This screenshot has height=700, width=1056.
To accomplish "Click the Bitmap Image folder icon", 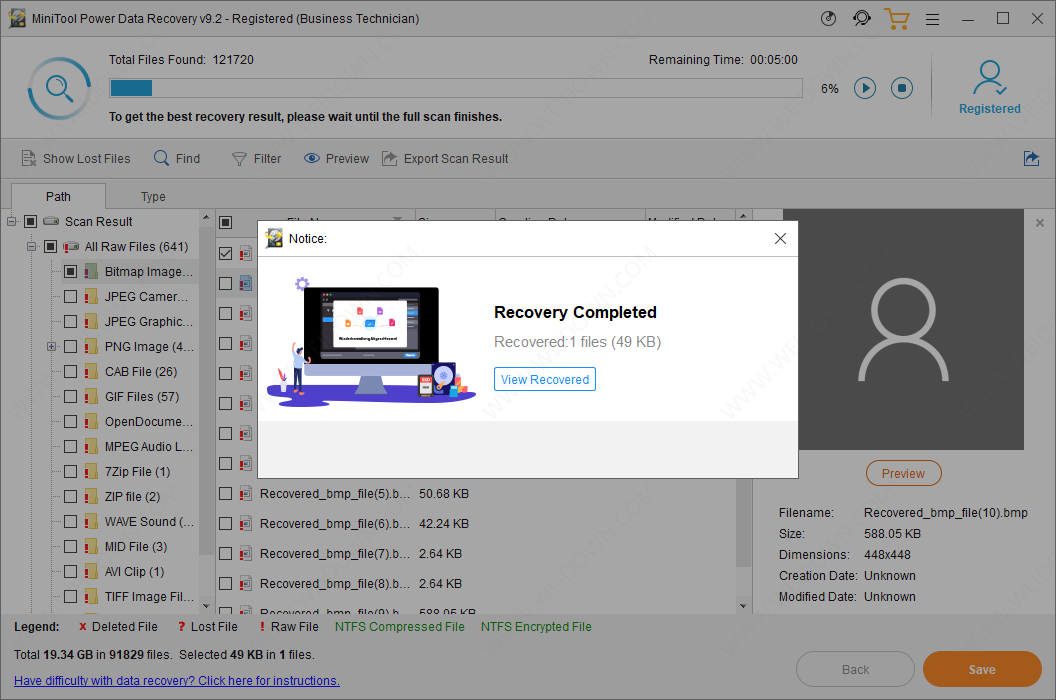I will (91, 272).
